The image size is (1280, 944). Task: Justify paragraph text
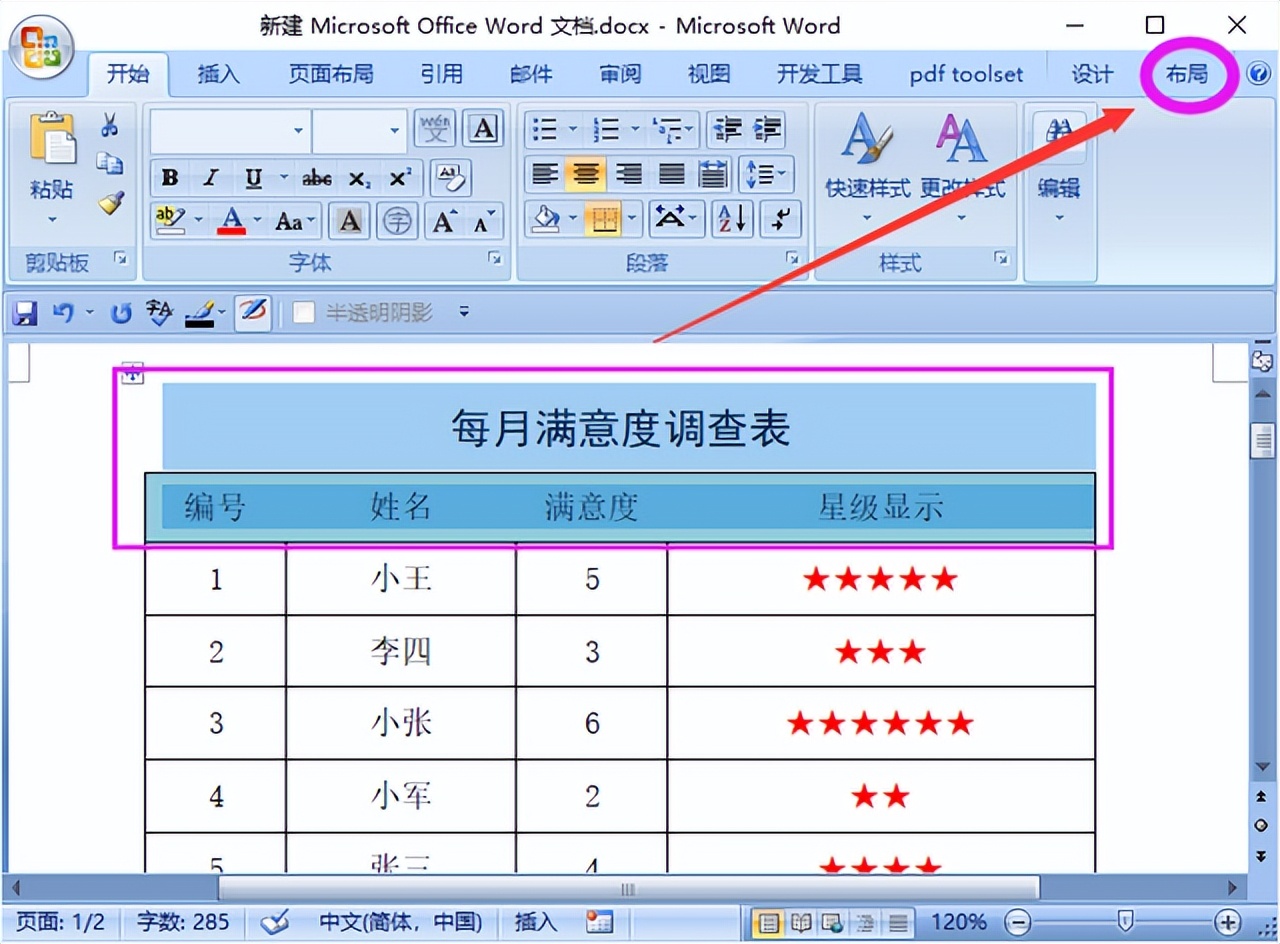[x=671, y=175]
